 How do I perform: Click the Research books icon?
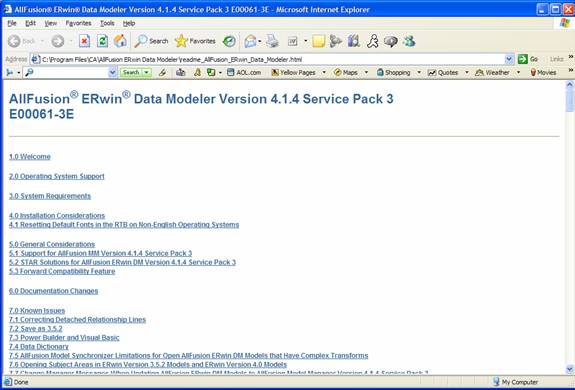click(354, 41)
